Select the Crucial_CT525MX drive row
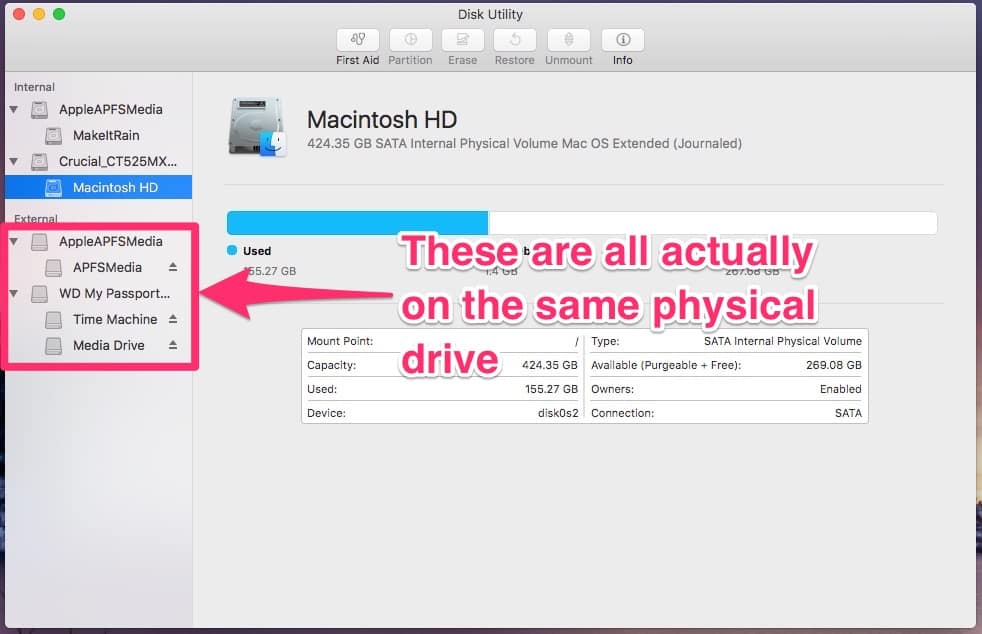The height and width of the screenshot is (634, 982). click(x=98, y=162)
